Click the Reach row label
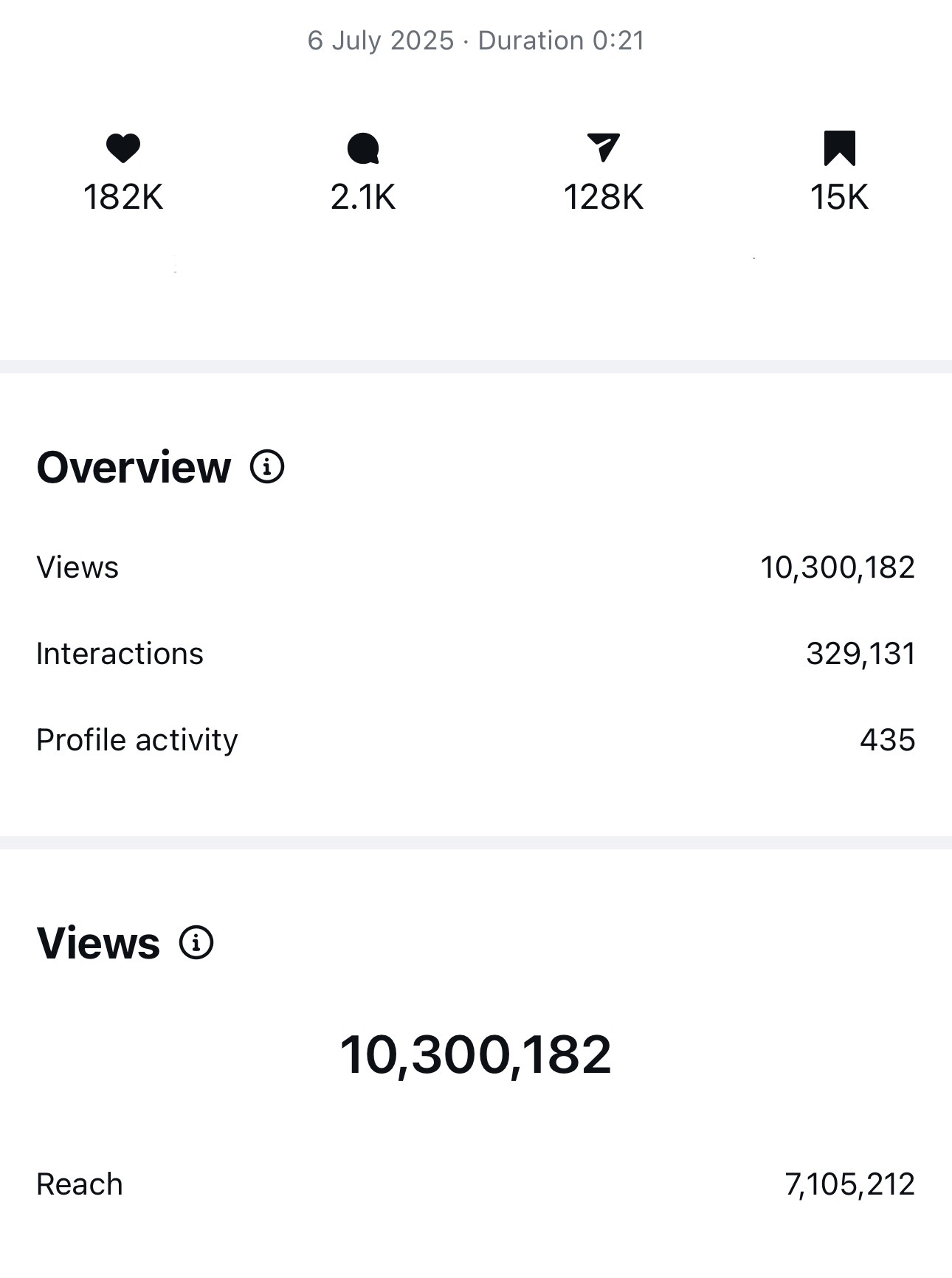952x1278 pixels. [x=80, y=1184]
